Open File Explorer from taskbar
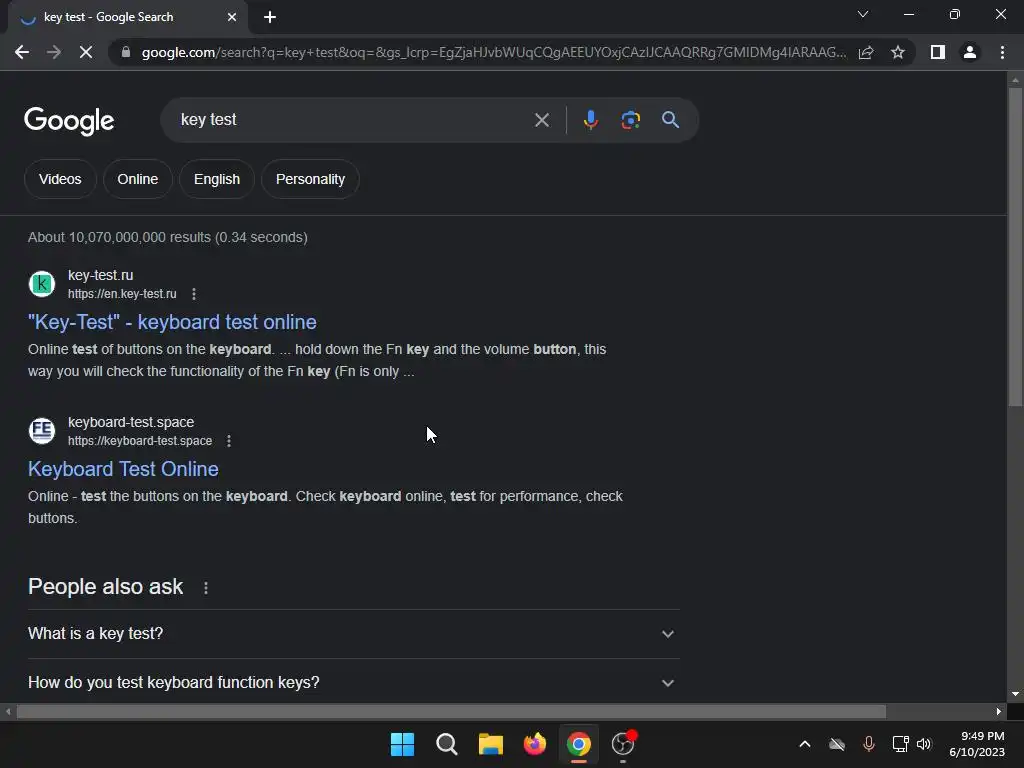The image size is (1024, 768). (490, 744)
